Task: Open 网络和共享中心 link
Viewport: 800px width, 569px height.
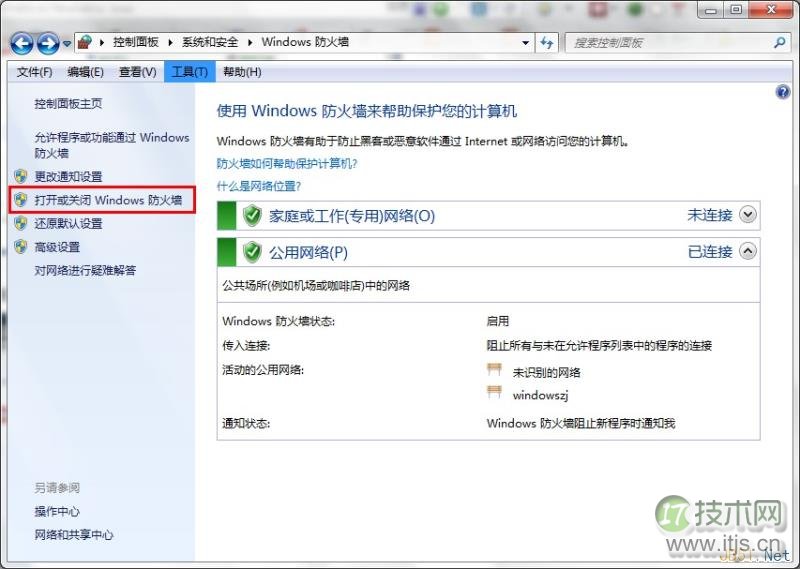Action: (x=74, y=535)
